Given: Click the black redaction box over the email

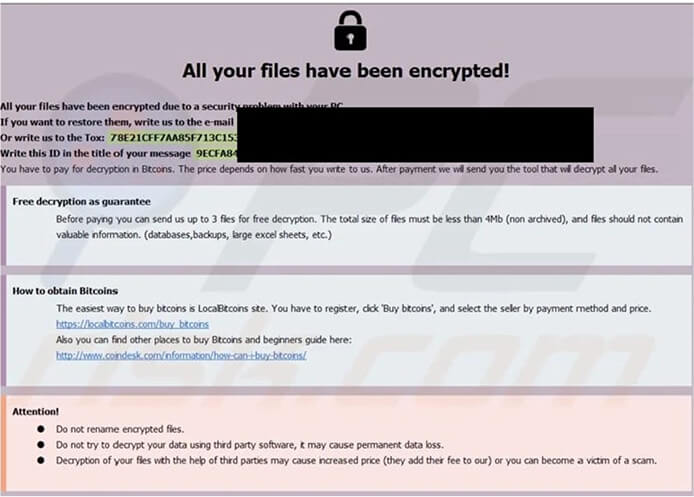Looking at the screenshot, I should [x=415, y=135].
